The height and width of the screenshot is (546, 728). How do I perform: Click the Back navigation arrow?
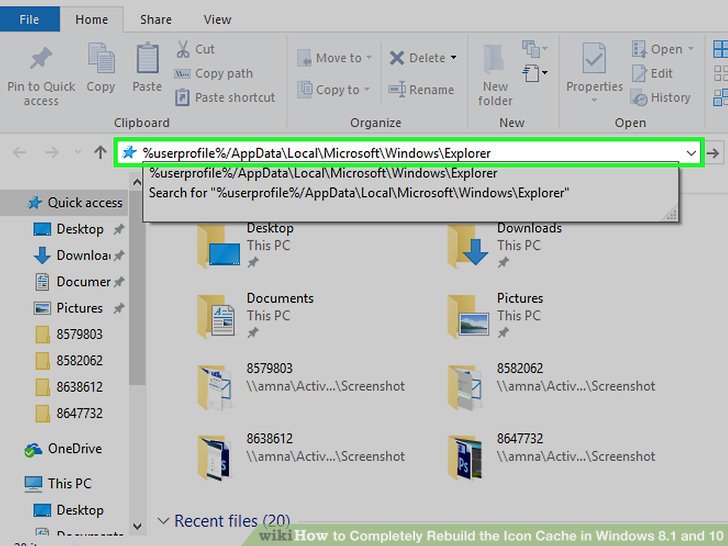[20, 152]
